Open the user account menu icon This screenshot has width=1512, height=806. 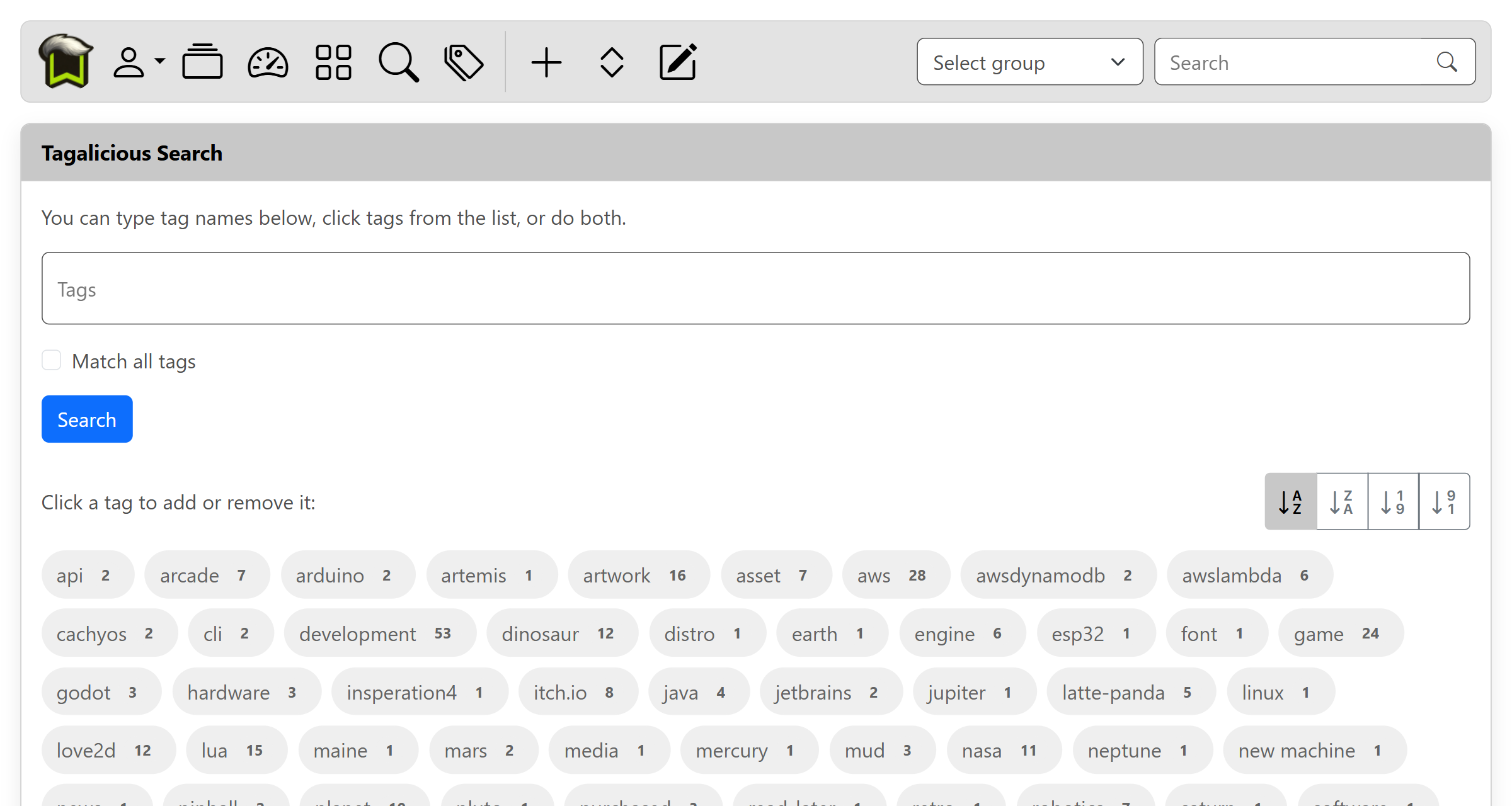click(139, 62)
